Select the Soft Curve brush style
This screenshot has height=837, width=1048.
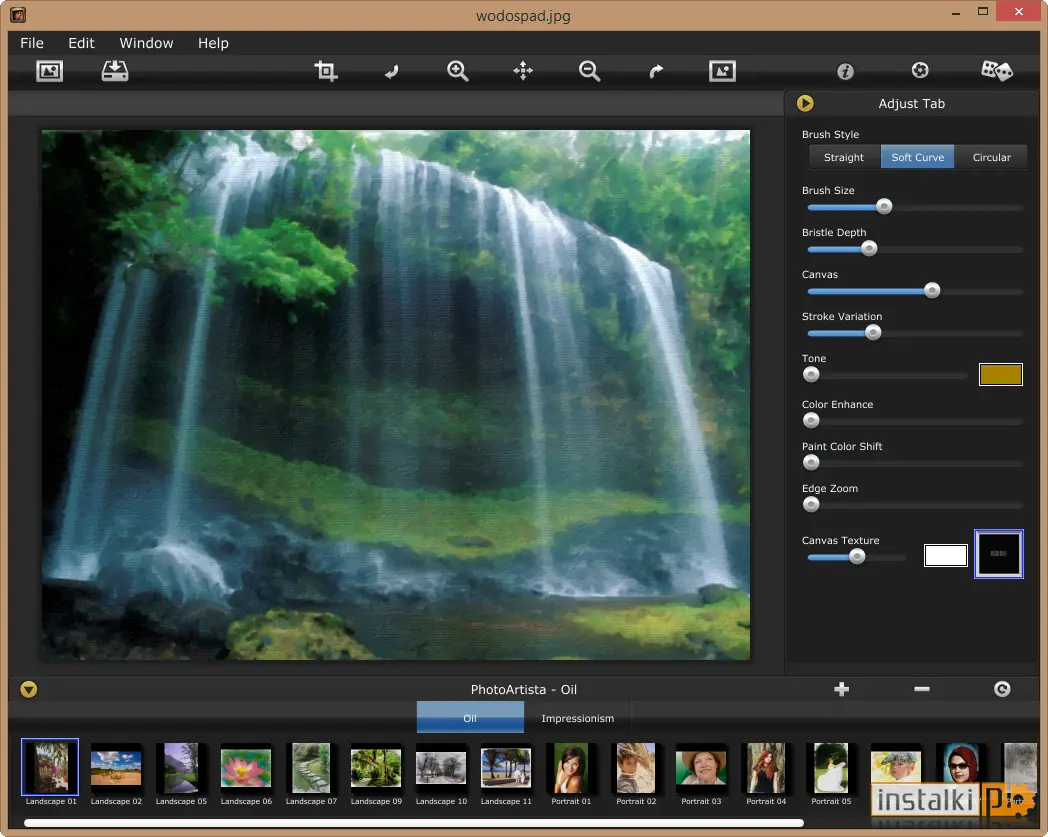918,157
